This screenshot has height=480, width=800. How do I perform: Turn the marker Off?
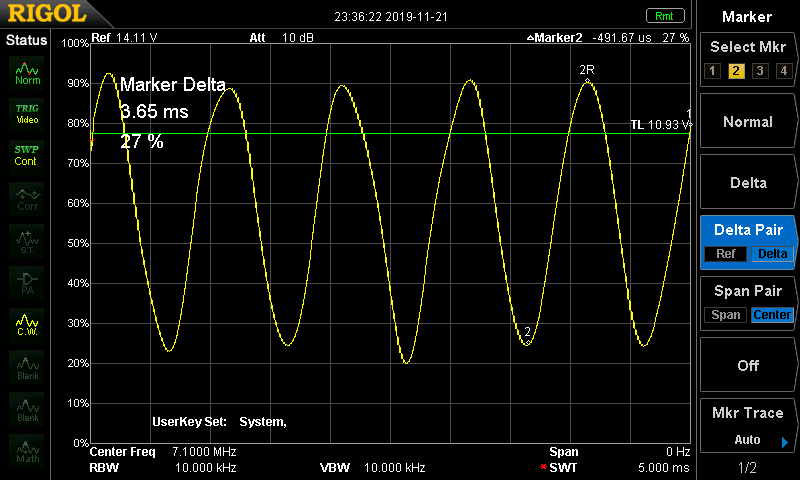coord(748,366)
